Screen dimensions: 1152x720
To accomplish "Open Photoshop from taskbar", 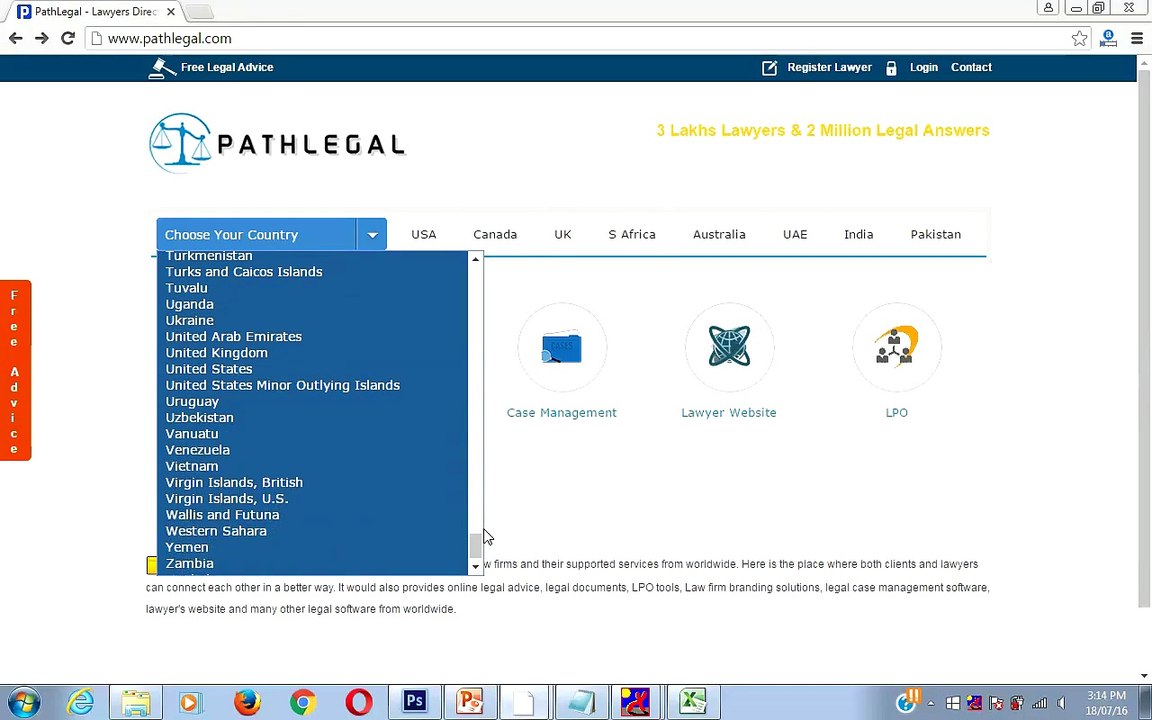I will (x=414, y=701).
